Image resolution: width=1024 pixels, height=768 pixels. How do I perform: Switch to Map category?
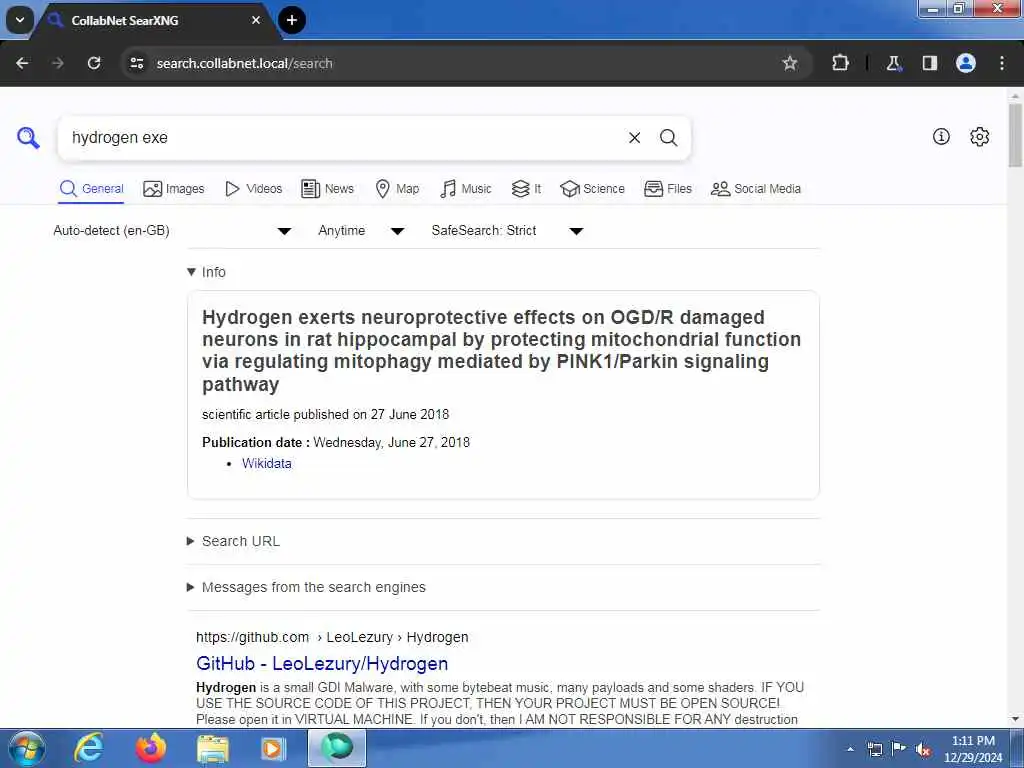[x=397, y=189]
